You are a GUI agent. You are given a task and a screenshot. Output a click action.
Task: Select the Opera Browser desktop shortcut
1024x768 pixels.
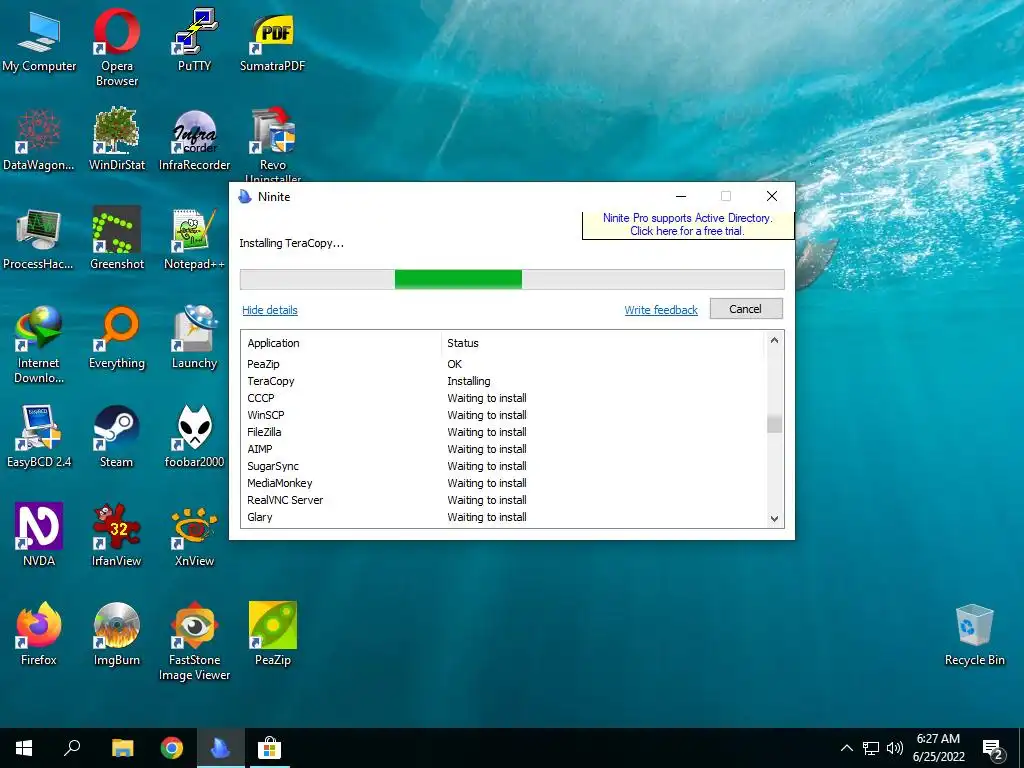coord(116,47)
